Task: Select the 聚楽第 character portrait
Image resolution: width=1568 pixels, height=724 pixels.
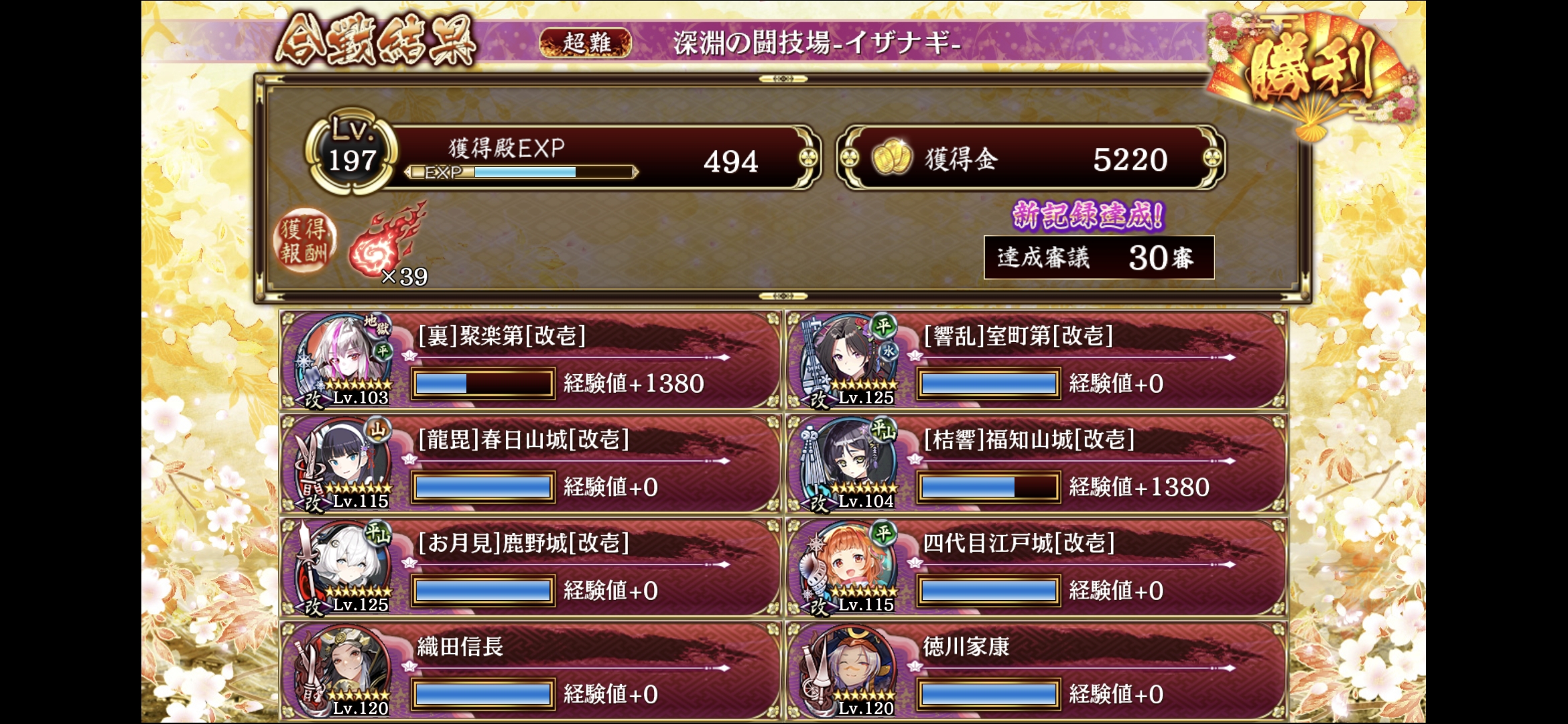Action: coord(344,359)
